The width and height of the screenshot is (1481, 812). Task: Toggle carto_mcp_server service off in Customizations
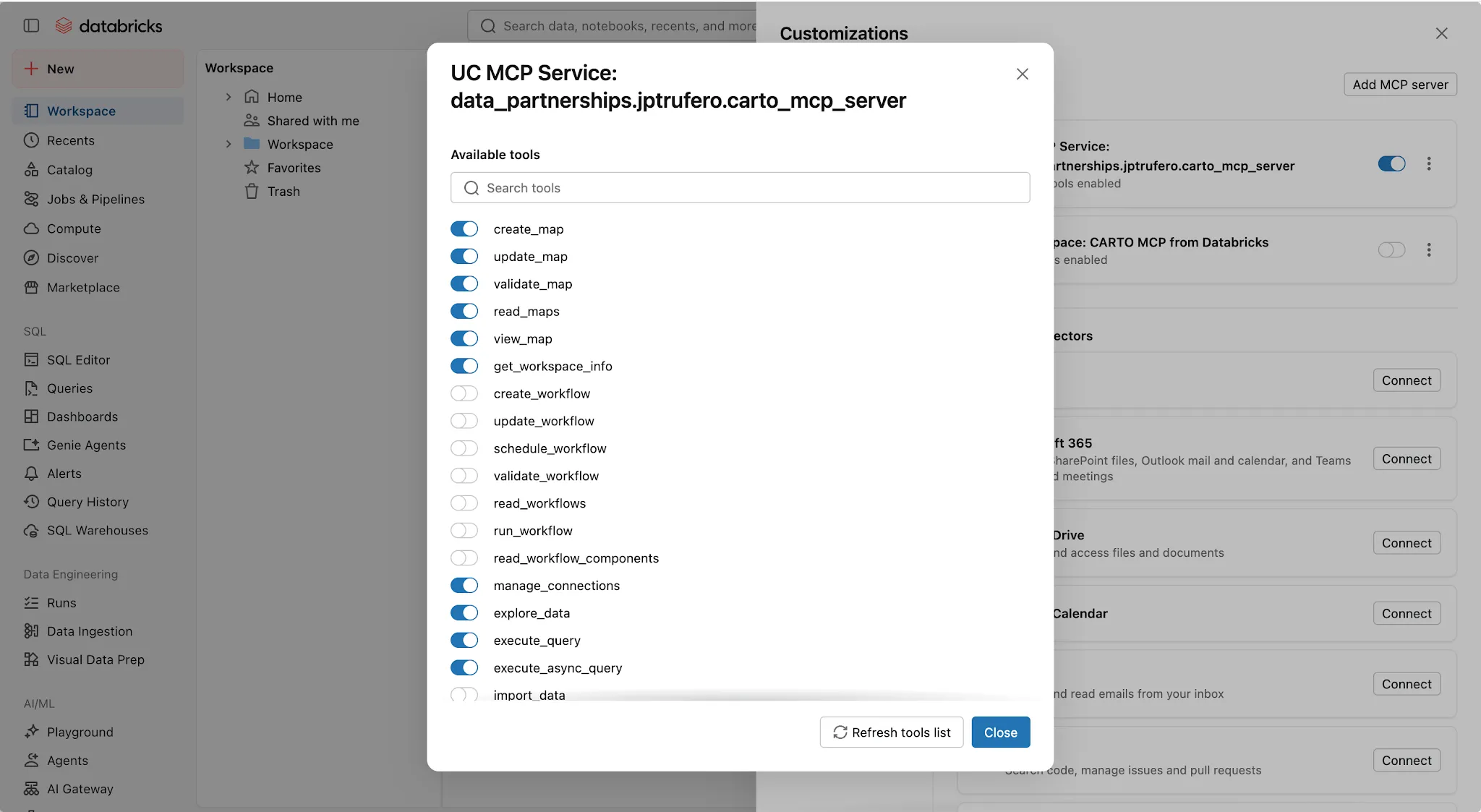click(1392, 164)
